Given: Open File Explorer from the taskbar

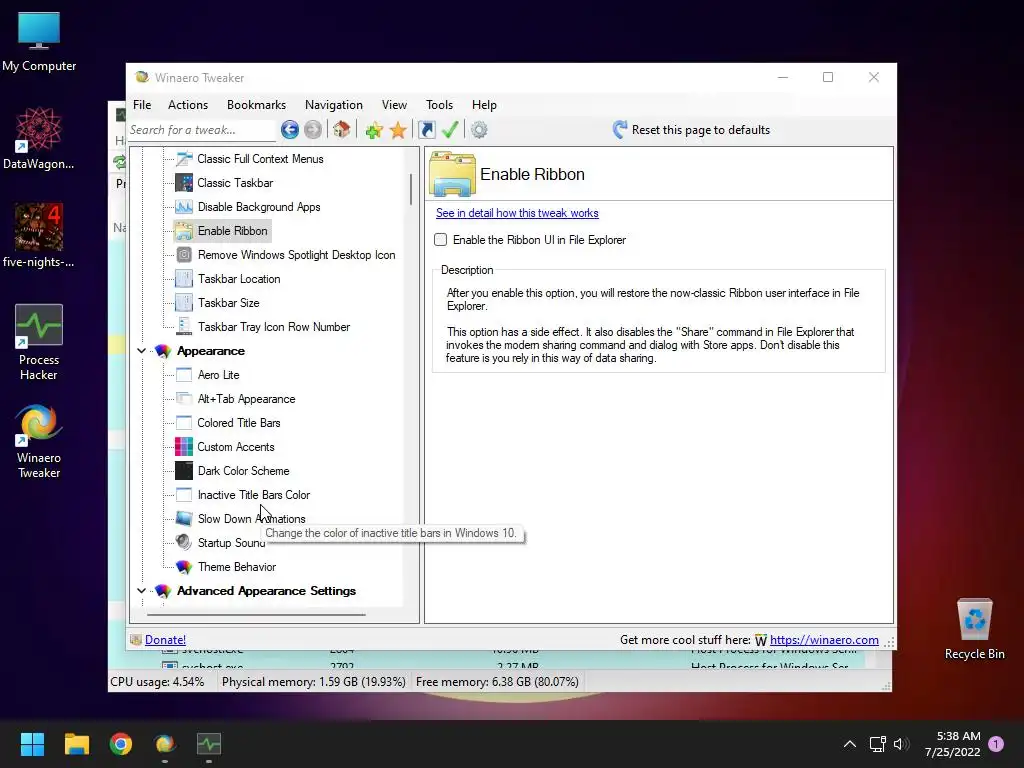Looking at the screenshot, I should pos(76,744).
